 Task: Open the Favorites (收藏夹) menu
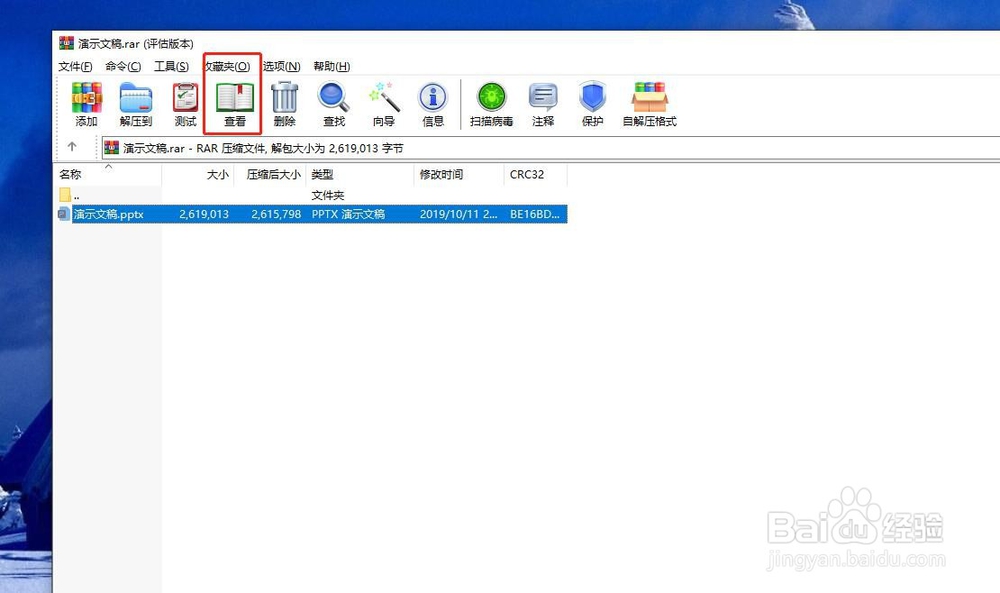pos(228,66)
